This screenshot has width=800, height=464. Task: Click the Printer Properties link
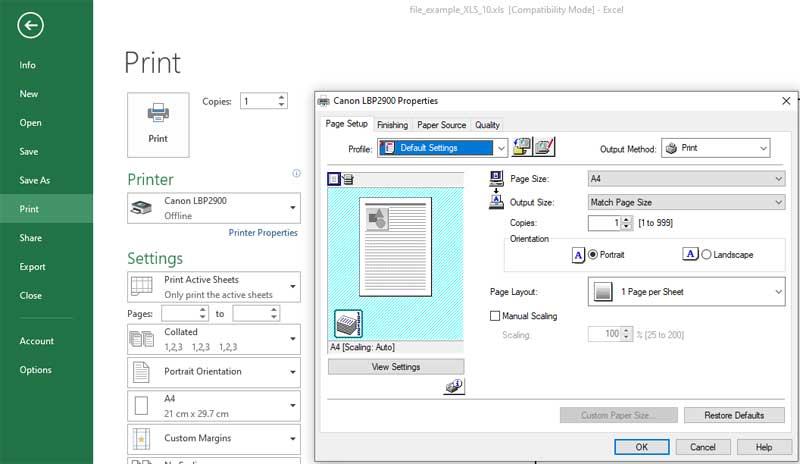click(x=263, y=233)
